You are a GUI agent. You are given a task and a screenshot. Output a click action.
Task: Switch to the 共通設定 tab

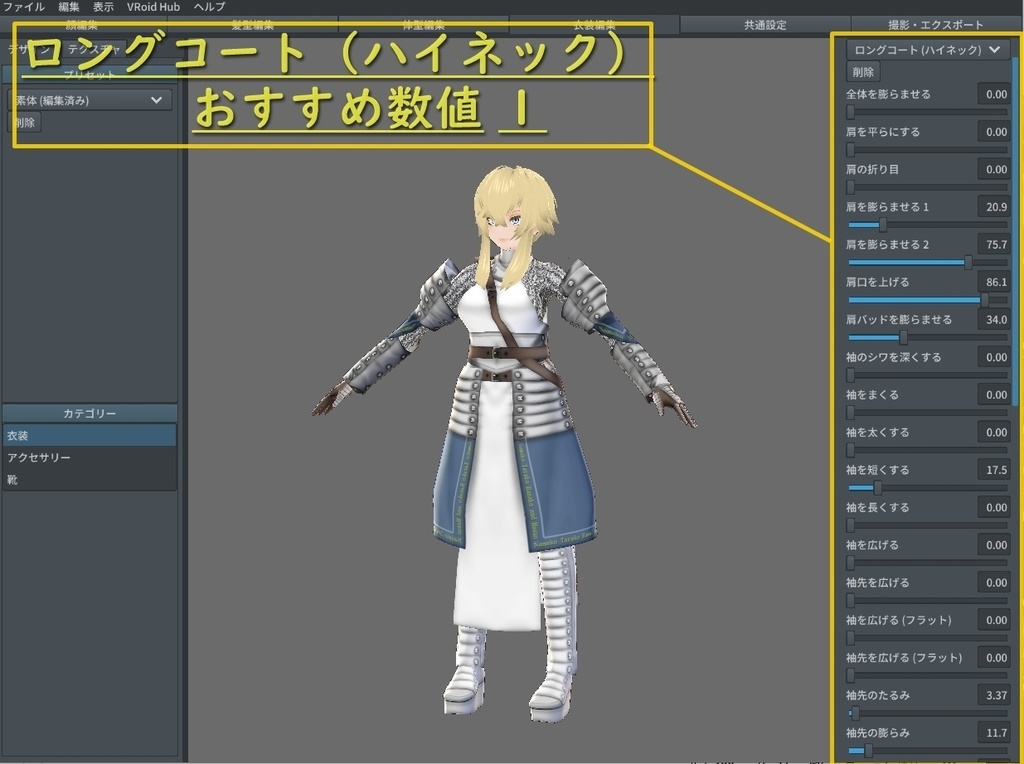click(762, 25)
